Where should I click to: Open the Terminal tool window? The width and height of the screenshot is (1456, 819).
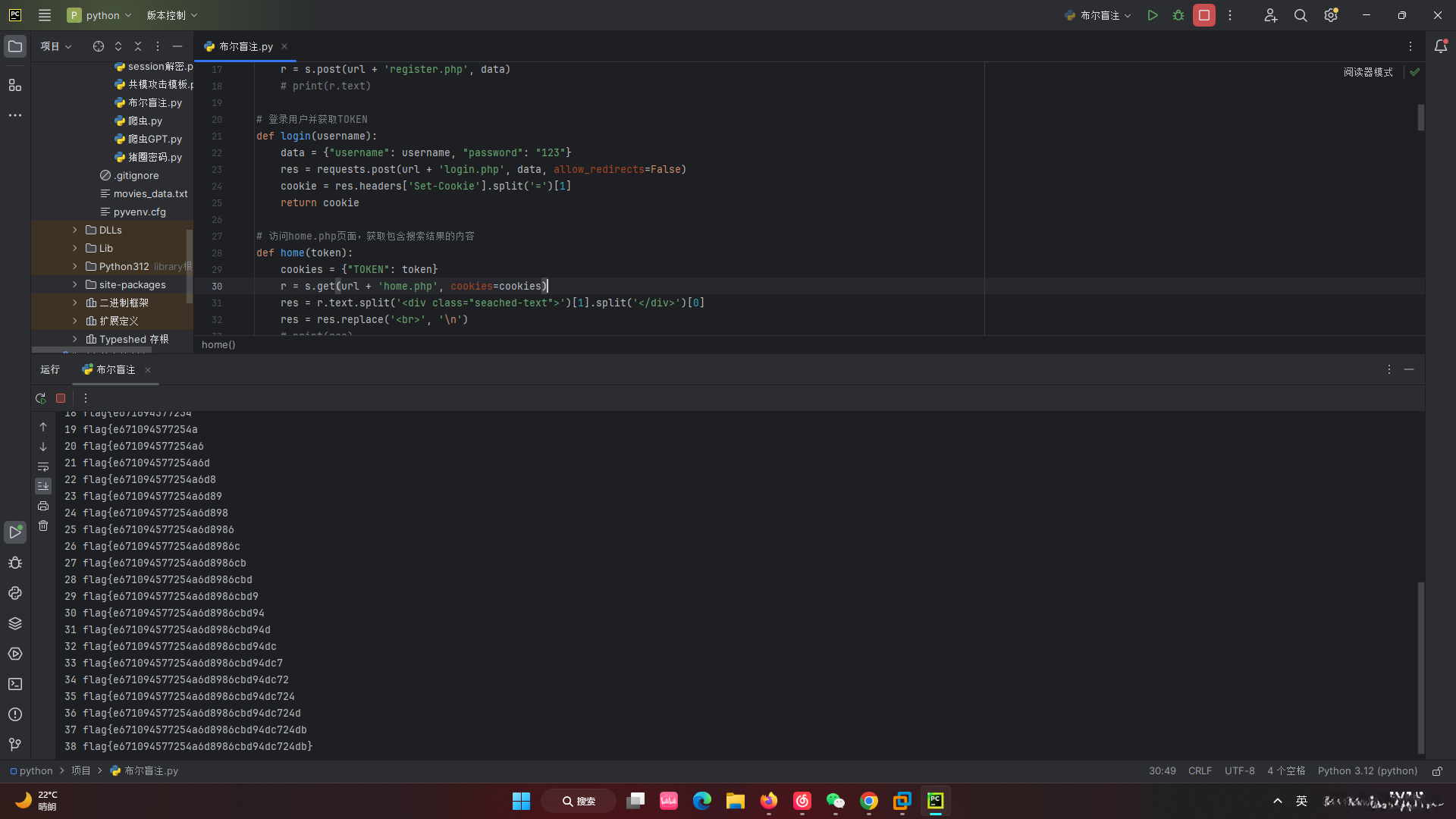[x=15, y=684]
